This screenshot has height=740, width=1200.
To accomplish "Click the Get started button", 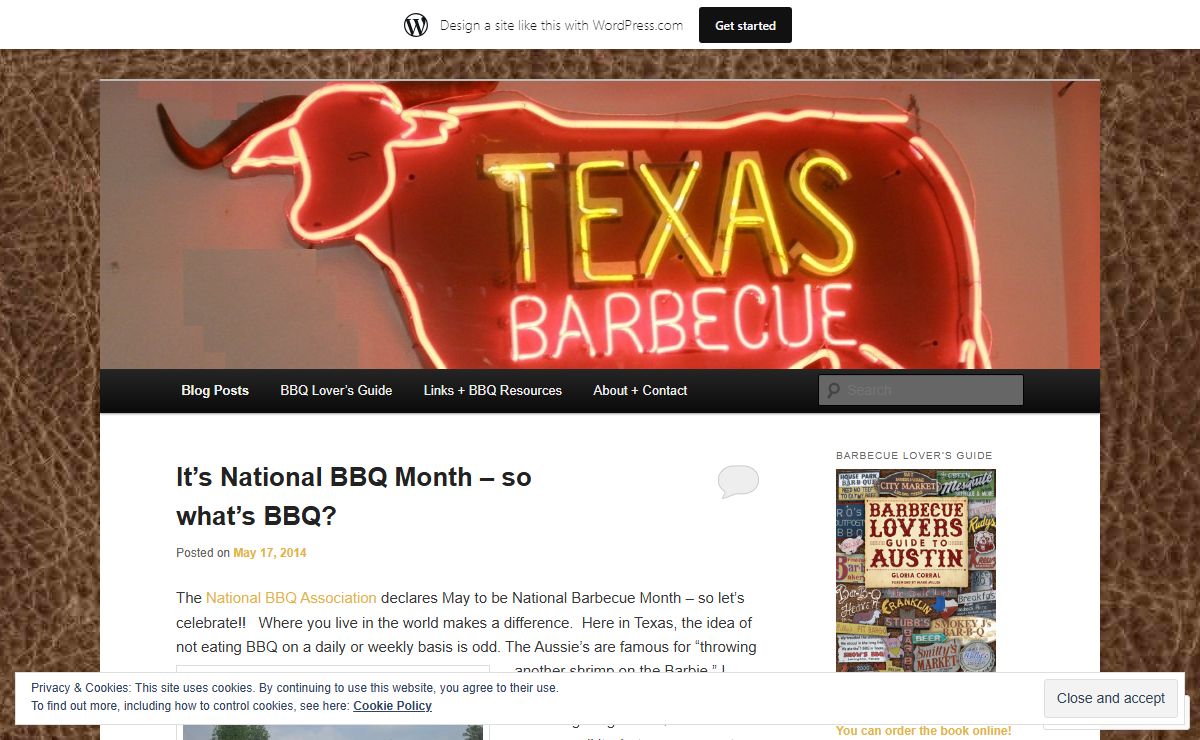I will pyautogui.click(x=745, y=25).
